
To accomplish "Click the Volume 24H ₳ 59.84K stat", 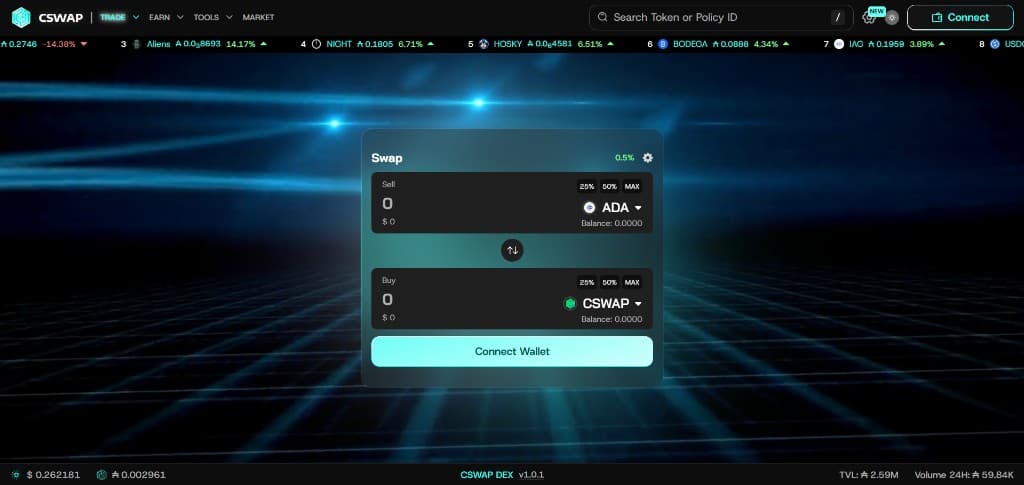I will [964, 475].
